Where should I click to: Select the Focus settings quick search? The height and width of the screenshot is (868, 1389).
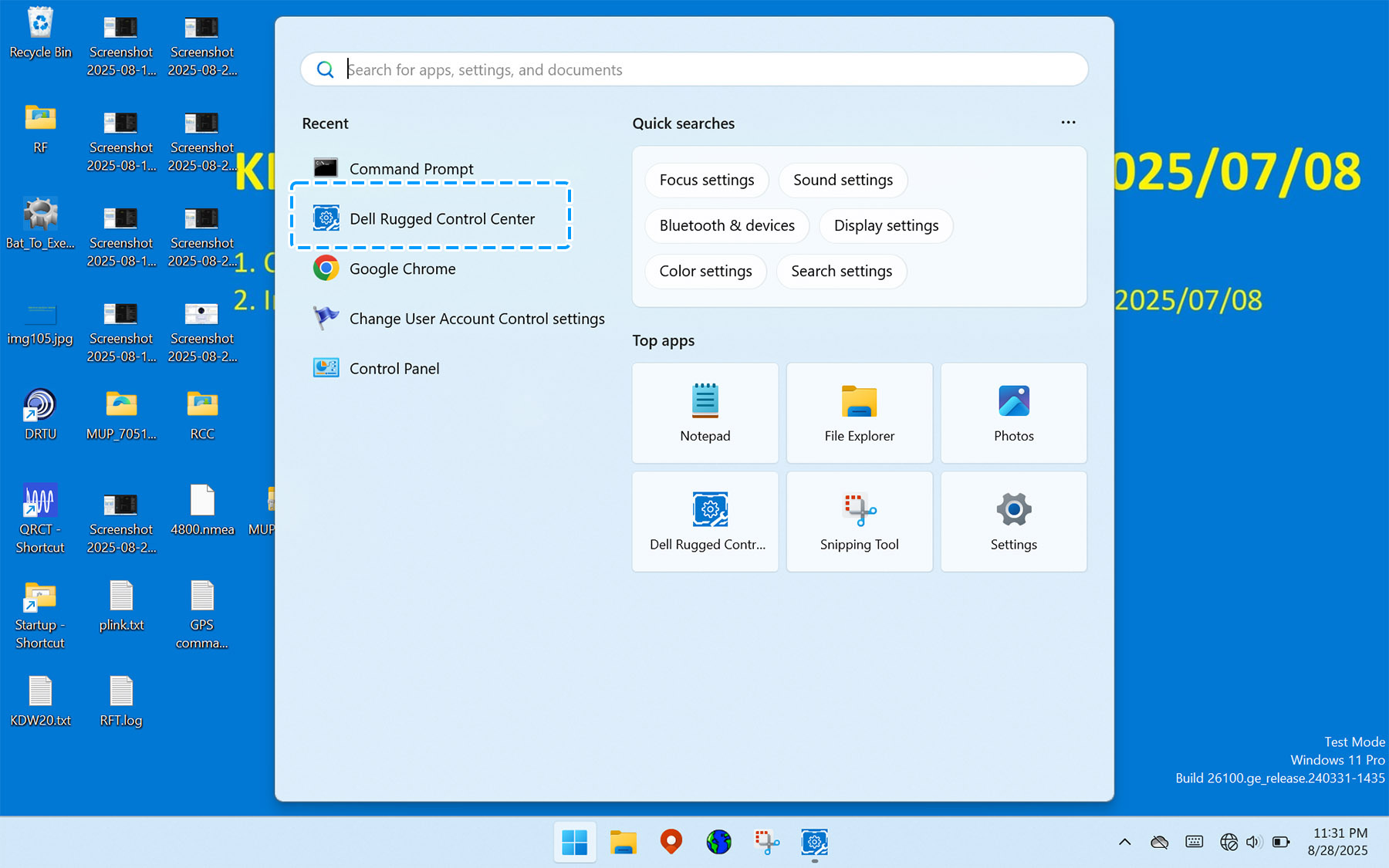[x=707, y=180]
